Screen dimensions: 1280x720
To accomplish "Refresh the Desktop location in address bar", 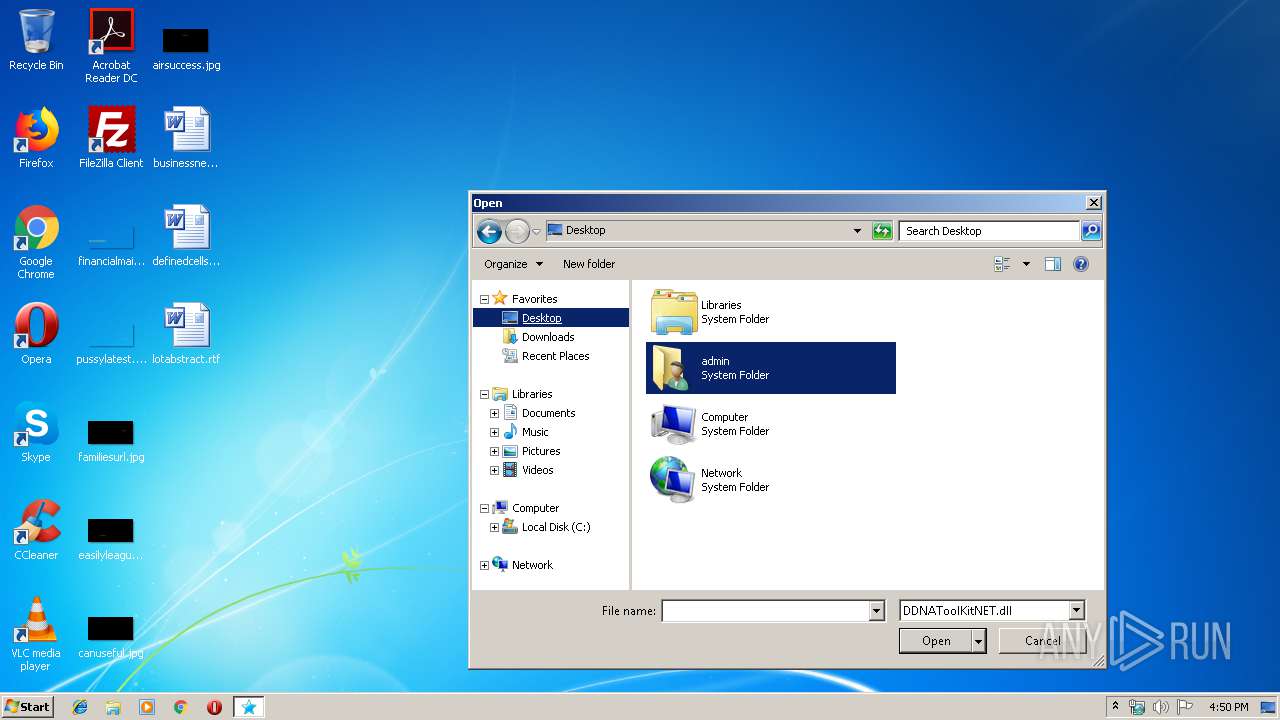I will 881,231.
